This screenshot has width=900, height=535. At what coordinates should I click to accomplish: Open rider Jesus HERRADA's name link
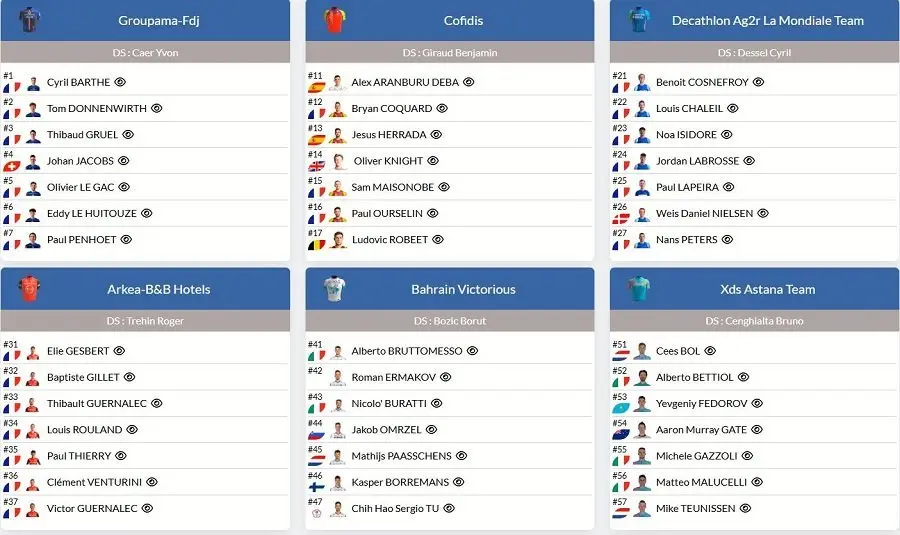389,135
